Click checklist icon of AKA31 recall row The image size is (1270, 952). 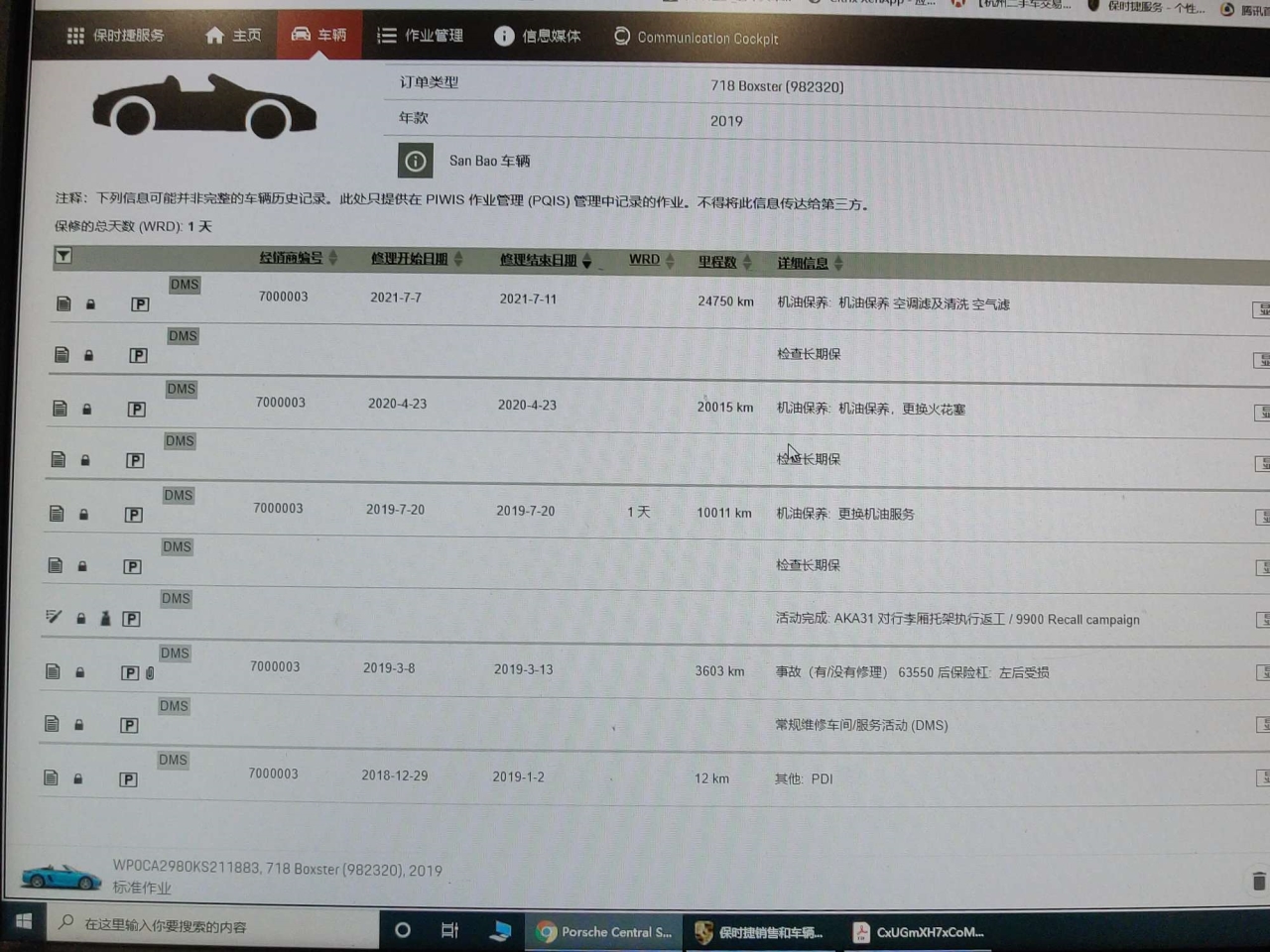(x=54, y=618)
